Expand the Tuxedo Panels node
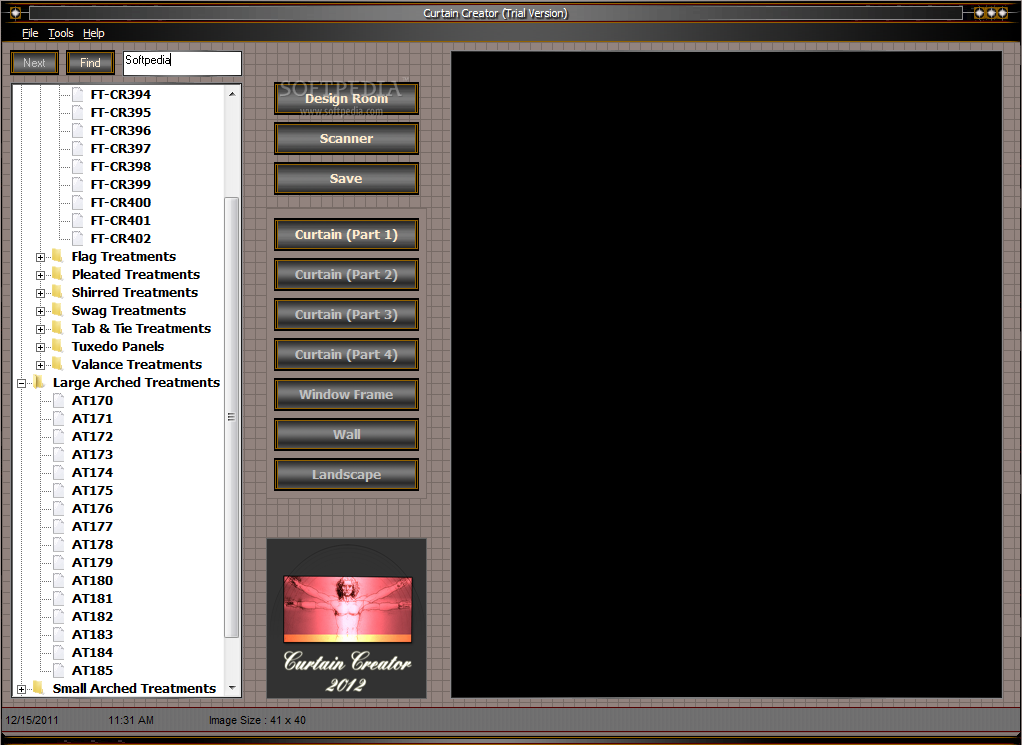1022x745 pixels. coord(40,347)
